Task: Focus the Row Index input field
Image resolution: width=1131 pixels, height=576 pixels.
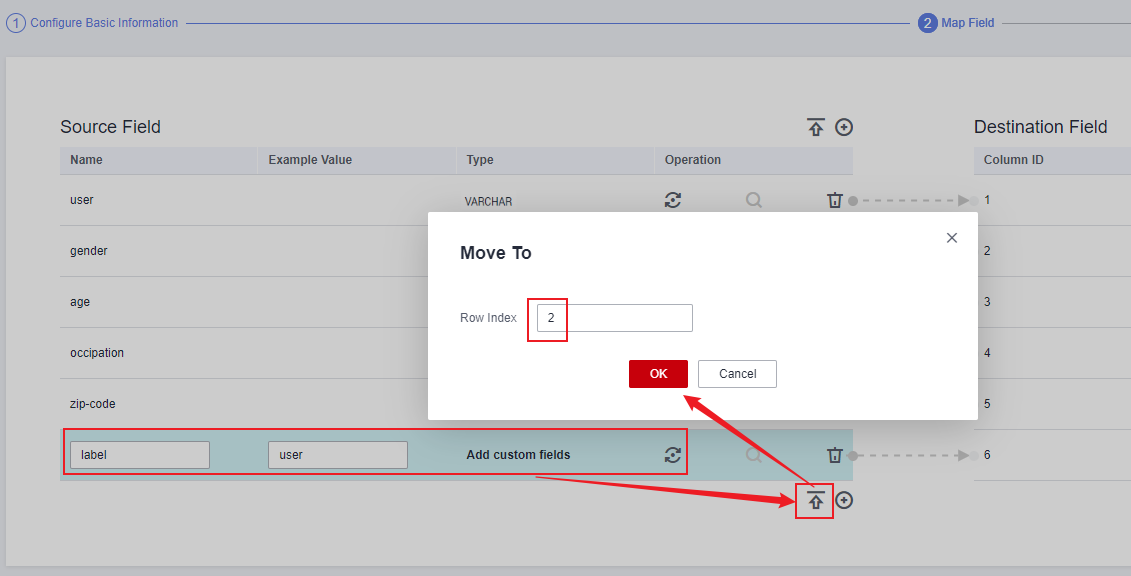Action: (x=615, y=318)
